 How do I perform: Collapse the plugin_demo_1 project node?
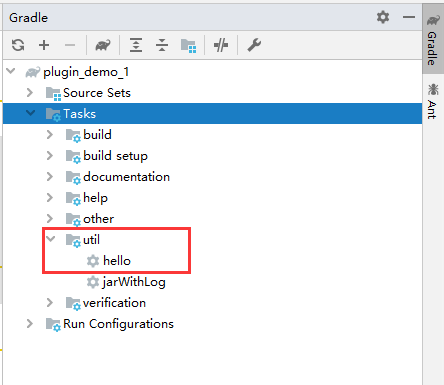[x=11, y=71]
